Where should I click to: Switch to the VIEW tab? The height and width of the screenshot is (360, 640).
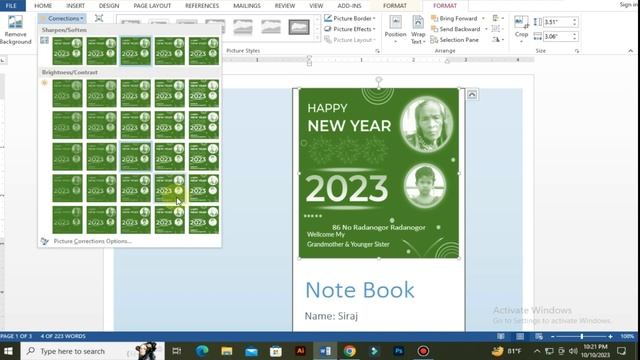pyautogui.click(x=316, y=6)
